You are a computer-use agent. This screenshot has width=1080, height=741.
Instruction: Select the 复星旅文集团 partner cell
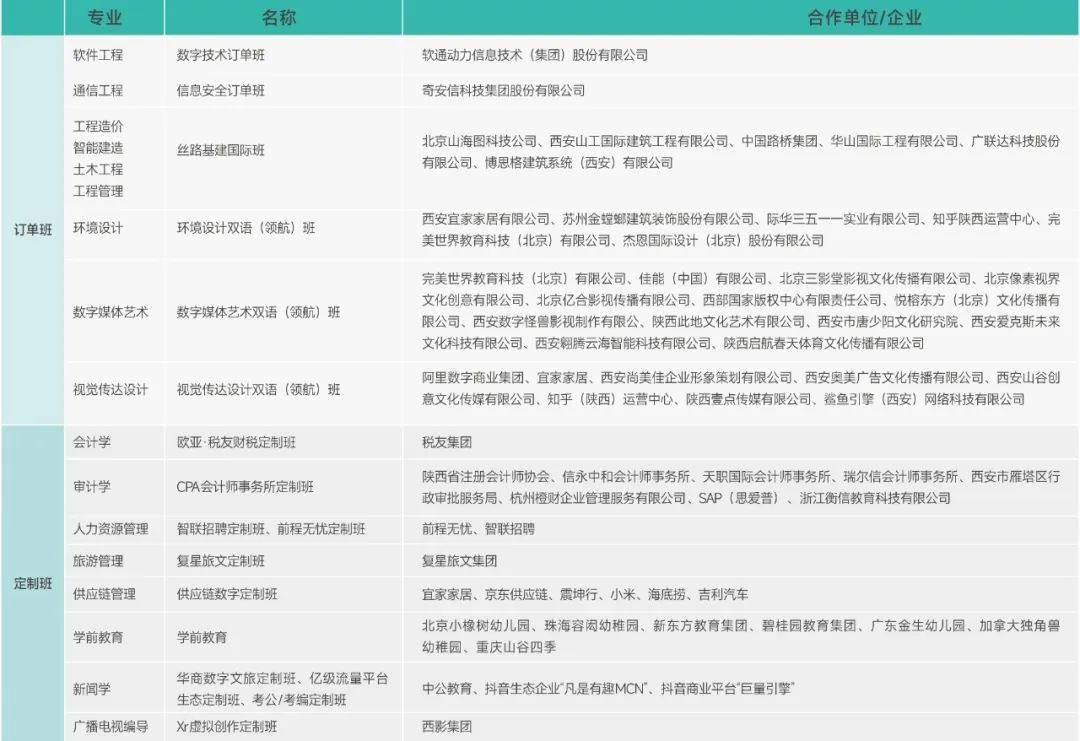click(x=459, y=561)
